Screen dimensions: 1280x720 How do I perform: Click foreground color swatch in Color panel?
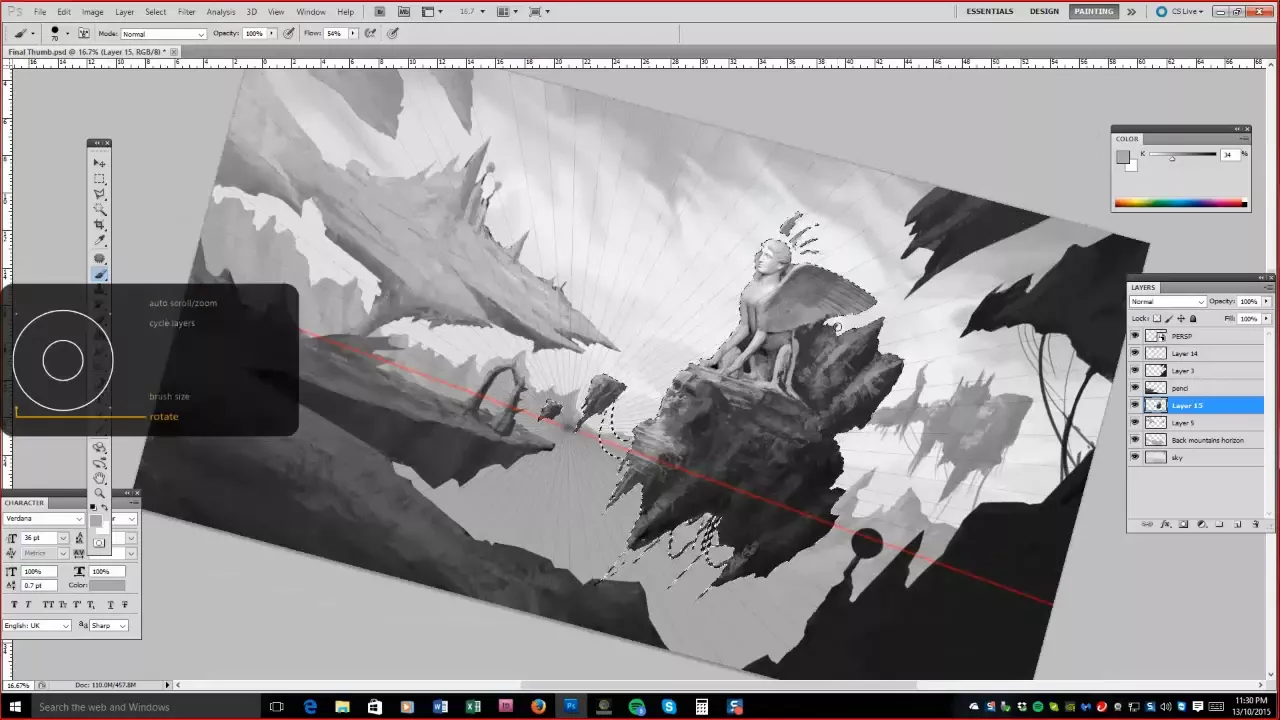click(1123, 156)
